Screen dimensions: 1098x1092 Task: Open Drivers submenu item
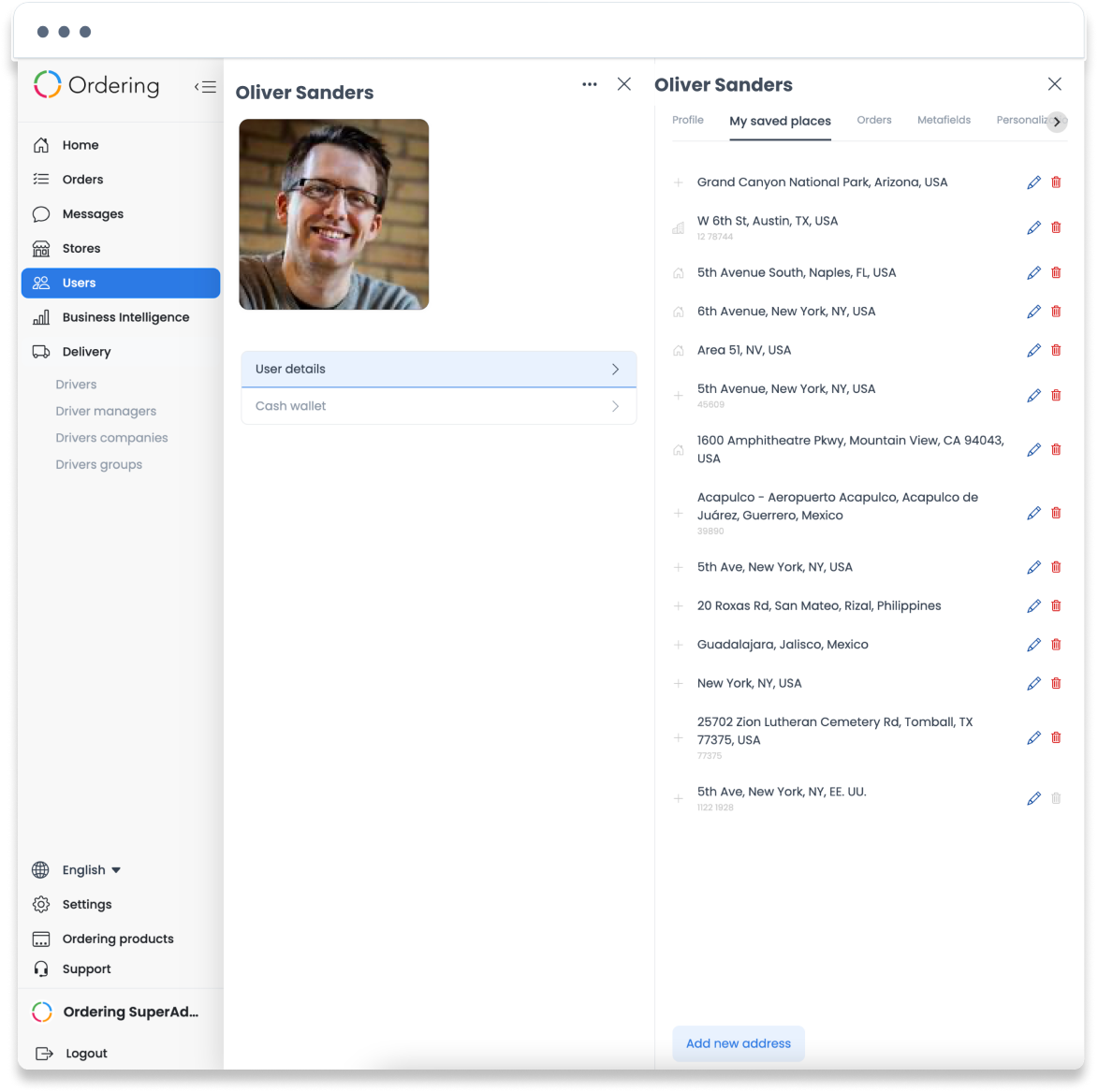click(76, 385)
